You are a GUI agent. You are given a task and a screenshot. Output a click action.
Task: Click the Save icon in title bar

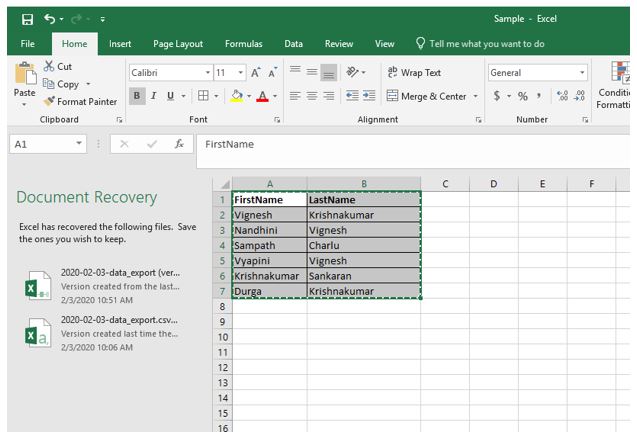27,18
